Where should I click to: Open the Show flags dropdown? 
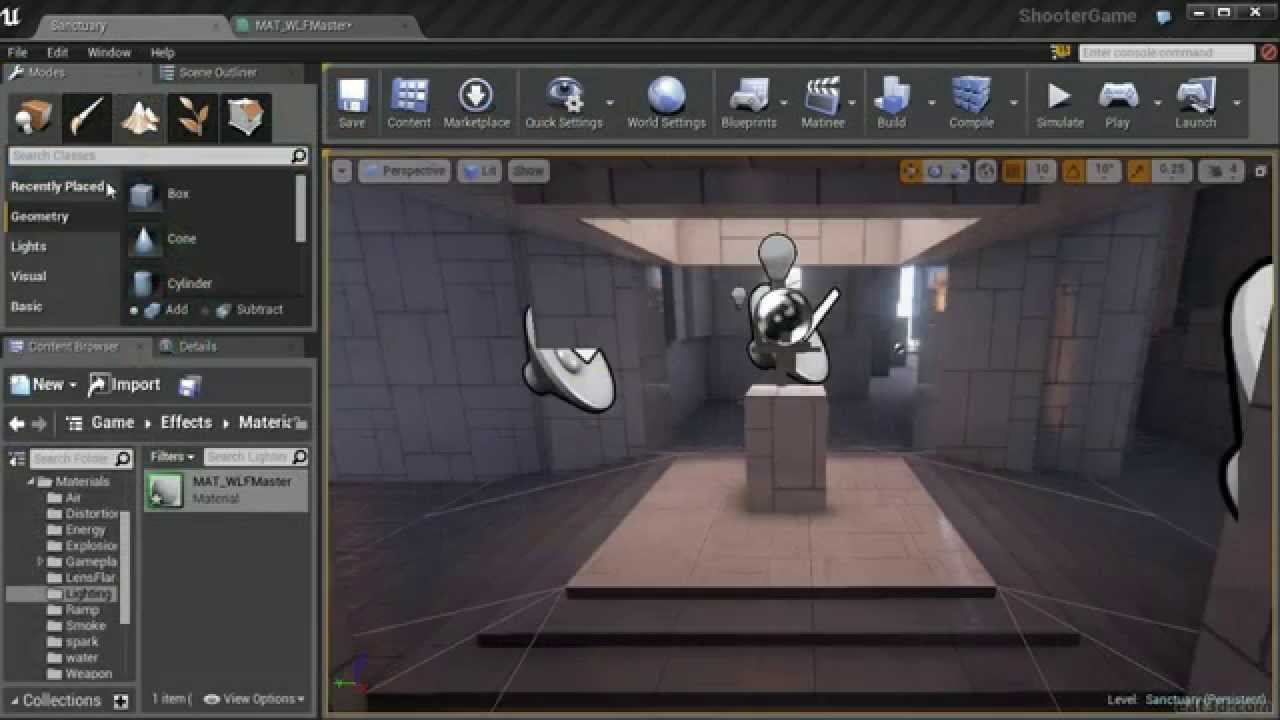pos(528,171)
